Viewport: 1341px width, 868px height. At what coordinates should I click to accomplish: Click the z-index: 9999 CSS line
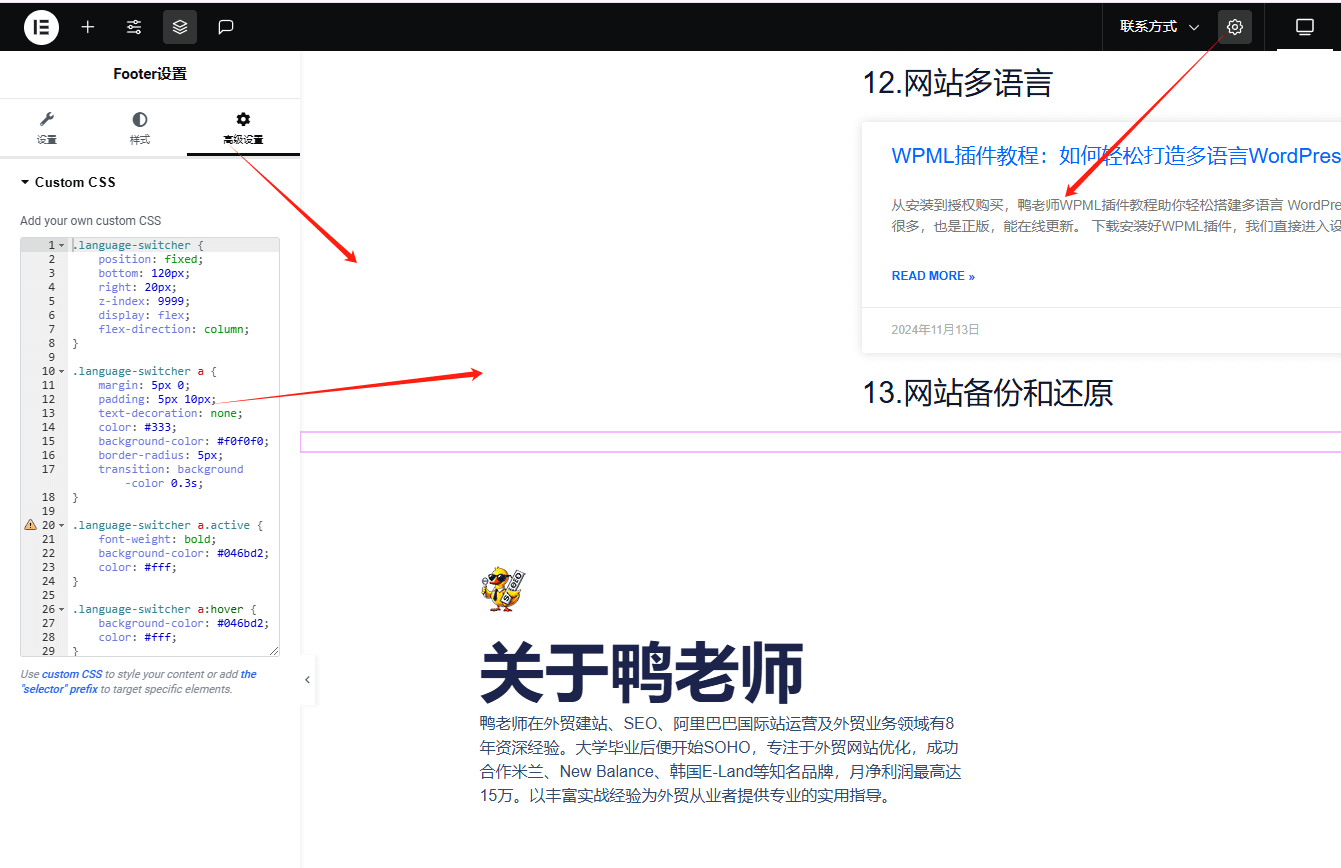144,301
